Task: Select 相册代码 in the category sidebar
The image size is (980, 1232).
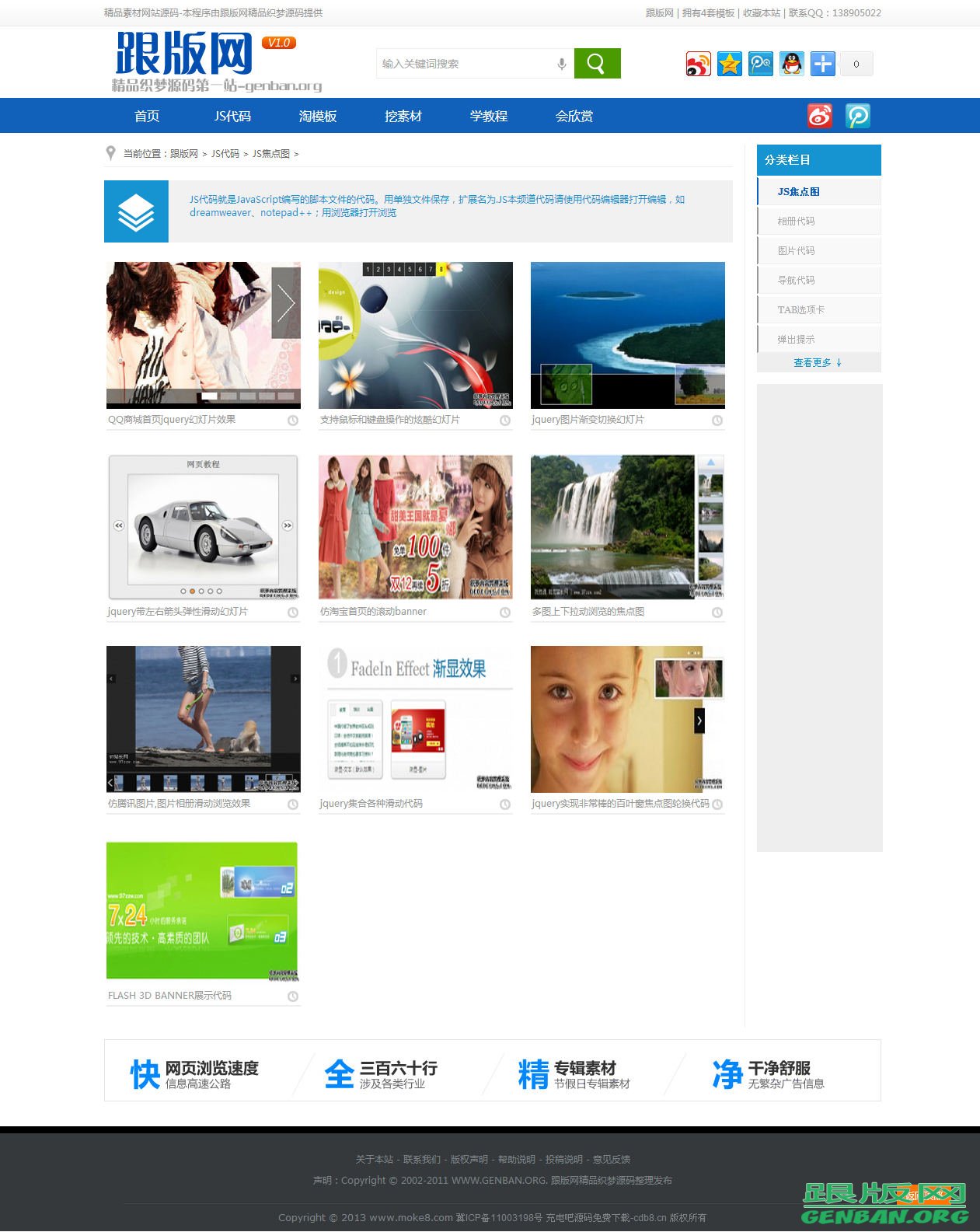Action: click(796, 222)
